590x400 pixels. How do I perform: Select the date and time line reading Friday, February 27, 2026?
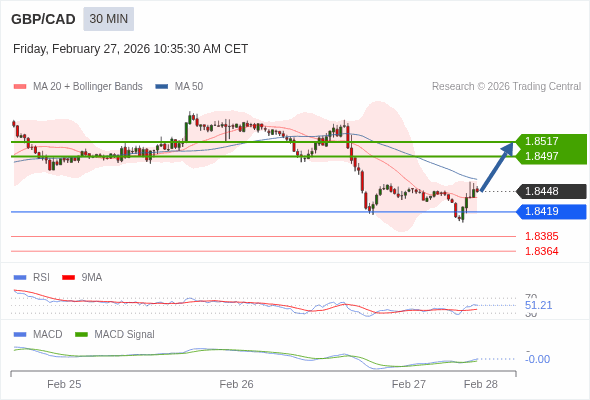coord(130,49)
